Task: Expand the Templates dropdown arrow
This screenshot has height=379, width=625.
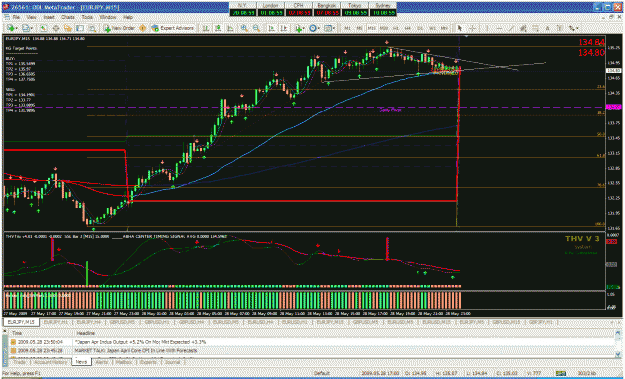Action: pos(334,28)
